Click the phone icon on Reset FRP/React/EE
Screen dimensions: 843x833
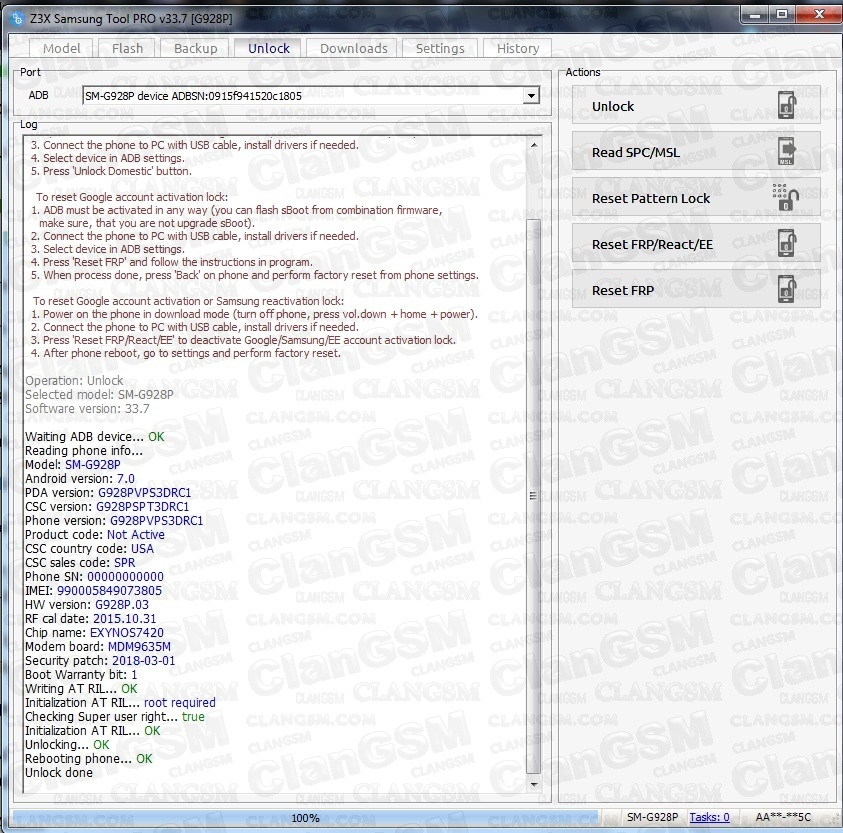coord(787,243)
